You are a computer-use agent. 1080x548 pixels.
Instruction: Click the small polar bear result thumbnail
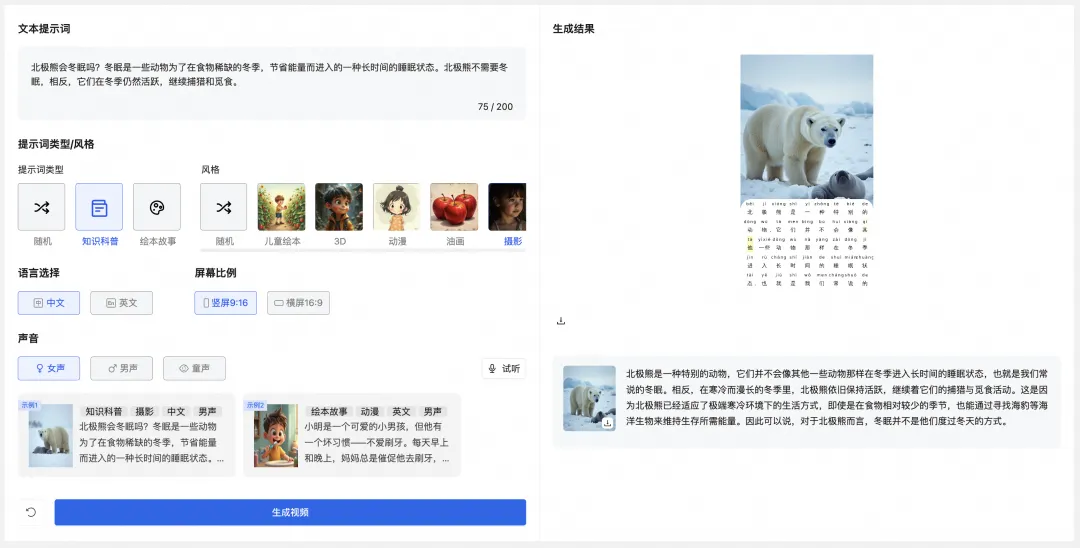point(589,398)
